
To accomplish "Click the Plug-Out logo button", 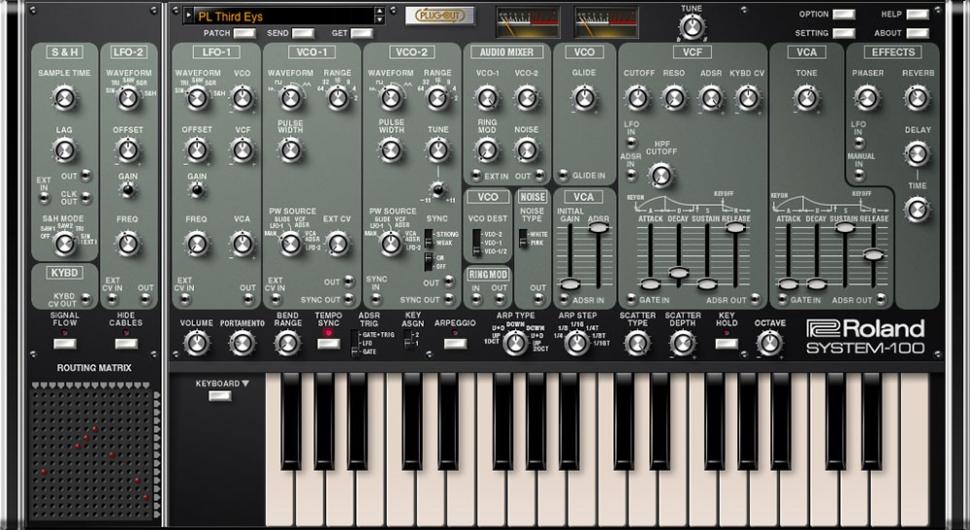I will click(440, 15).
